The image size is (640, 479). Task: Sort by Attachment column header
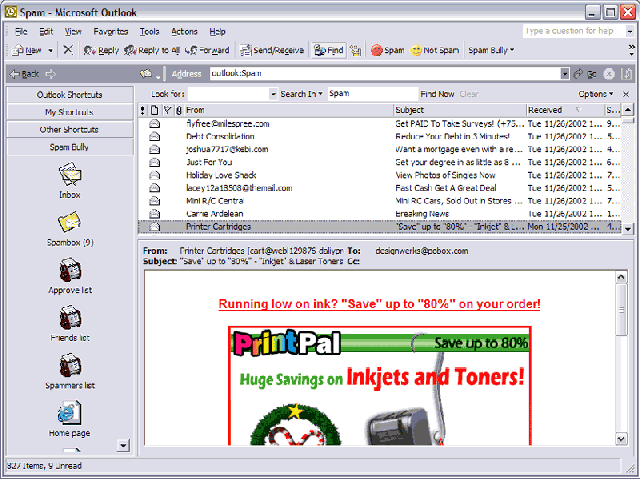(x=179, y=110)
